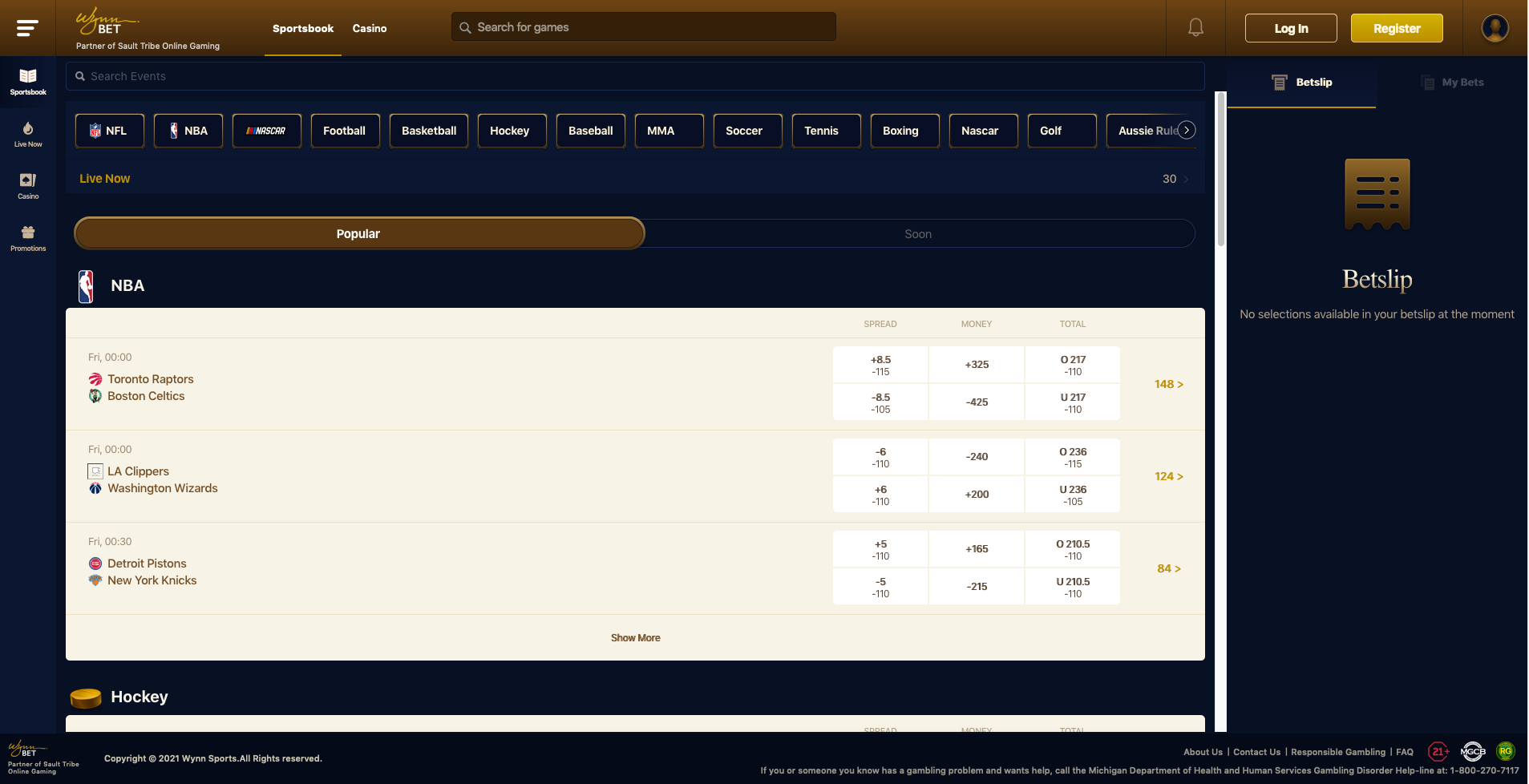Open Promotions in left sidebar
This screenshot has width=1529, height=784.
pyautogui.click(x=28, y=238)
